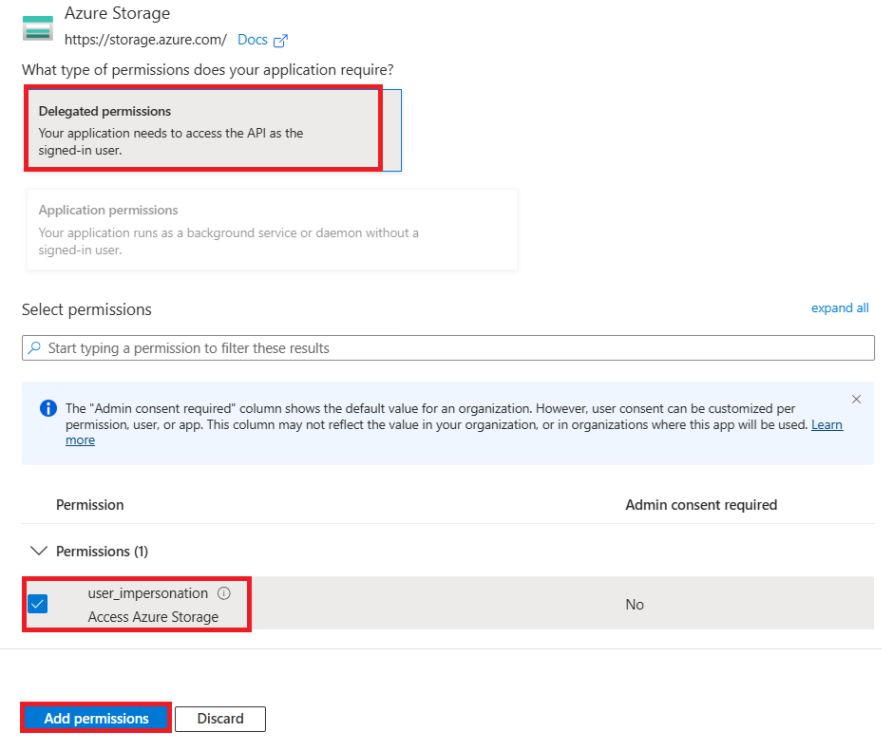Screen dimensions: 882x750
Task: Click the search magnifier icon
Action: point(35,348)
